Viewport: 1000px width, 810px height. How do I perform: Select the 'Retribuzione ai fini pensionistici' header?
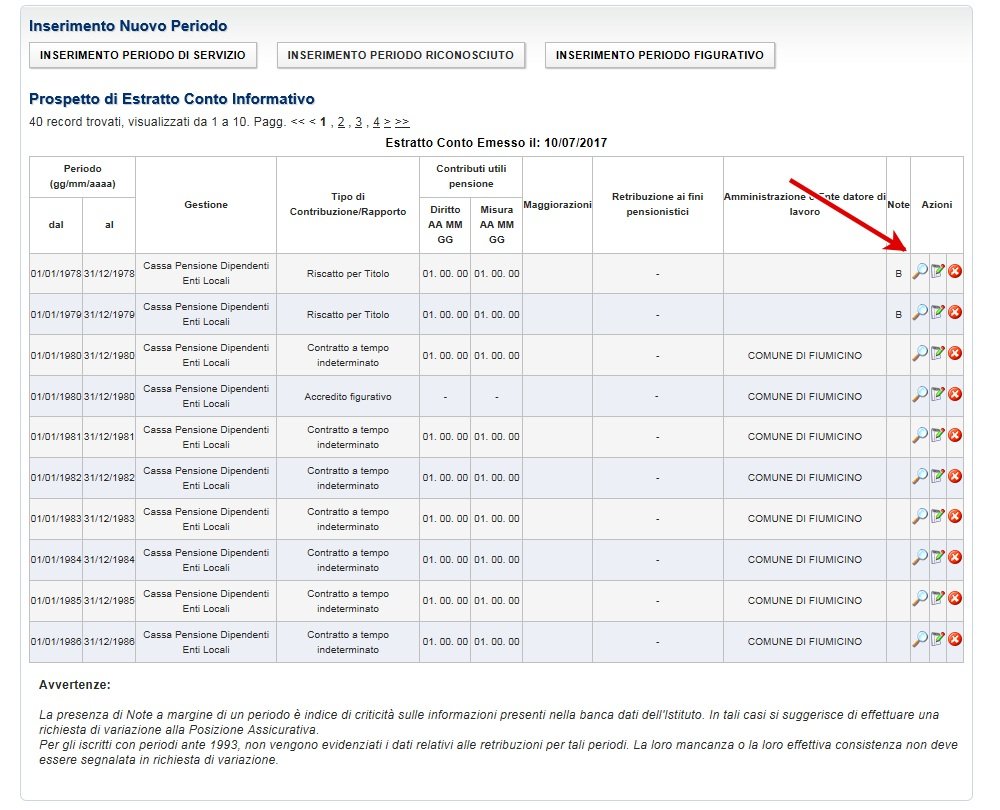(x=658, y=205)
